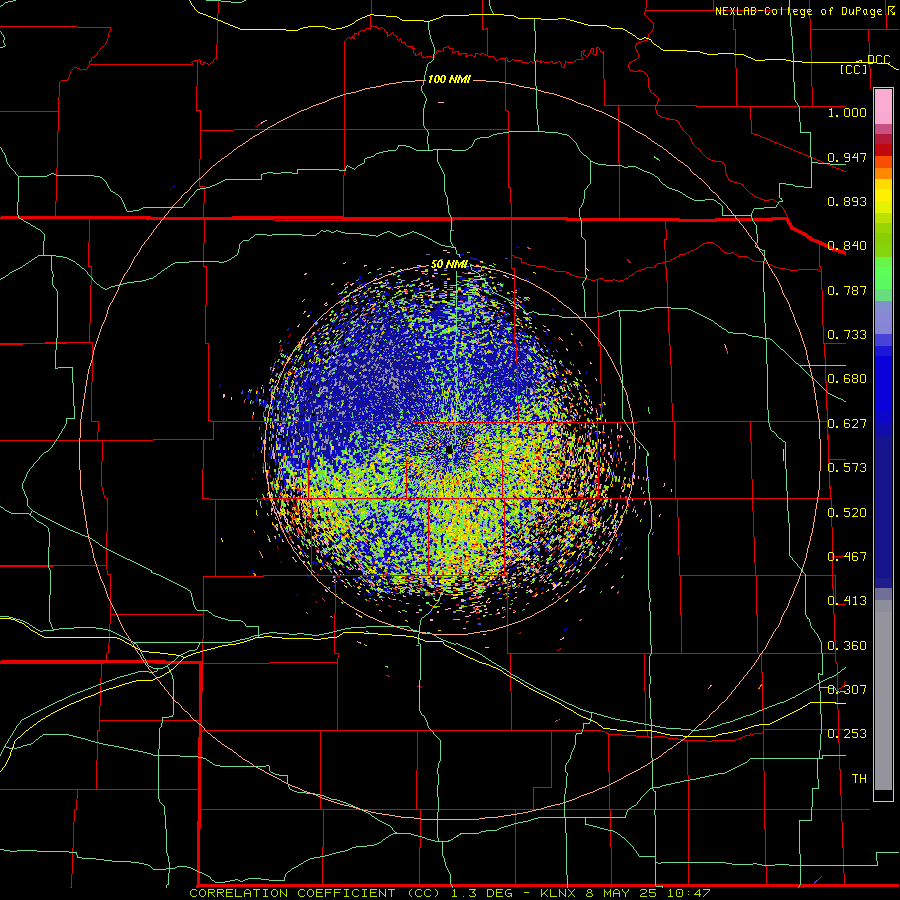Select the 0.893 legend value
Screen dimensions: 900x900
point(847,201)
